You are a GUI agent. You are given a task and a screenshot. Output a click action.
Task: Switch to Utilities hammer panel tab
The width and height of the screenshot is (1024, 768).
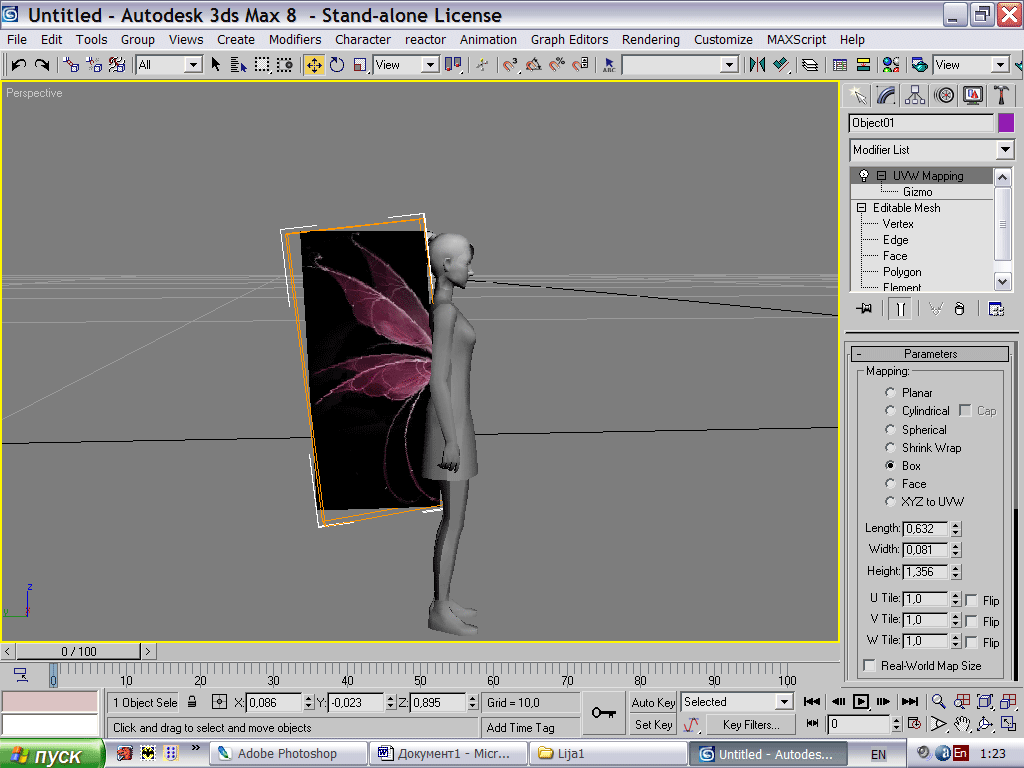pyautogui.click(x=1000, y=96)
